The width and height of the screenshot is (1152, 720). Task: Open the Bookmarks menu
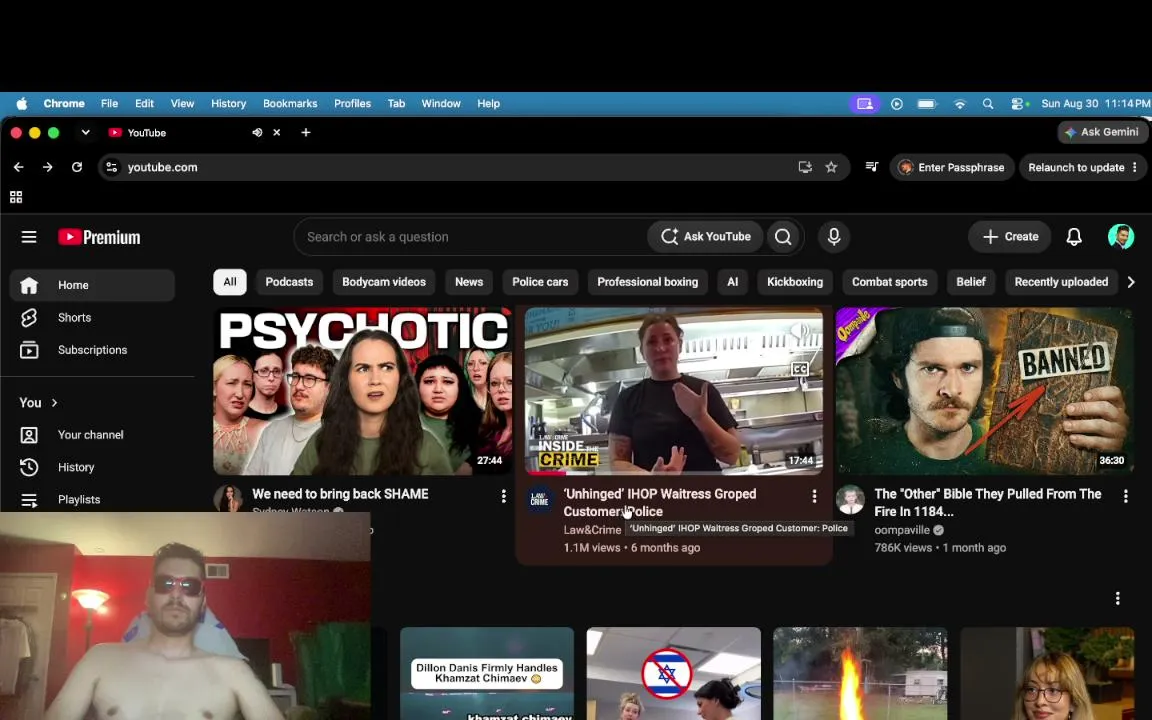coord(290,104)
